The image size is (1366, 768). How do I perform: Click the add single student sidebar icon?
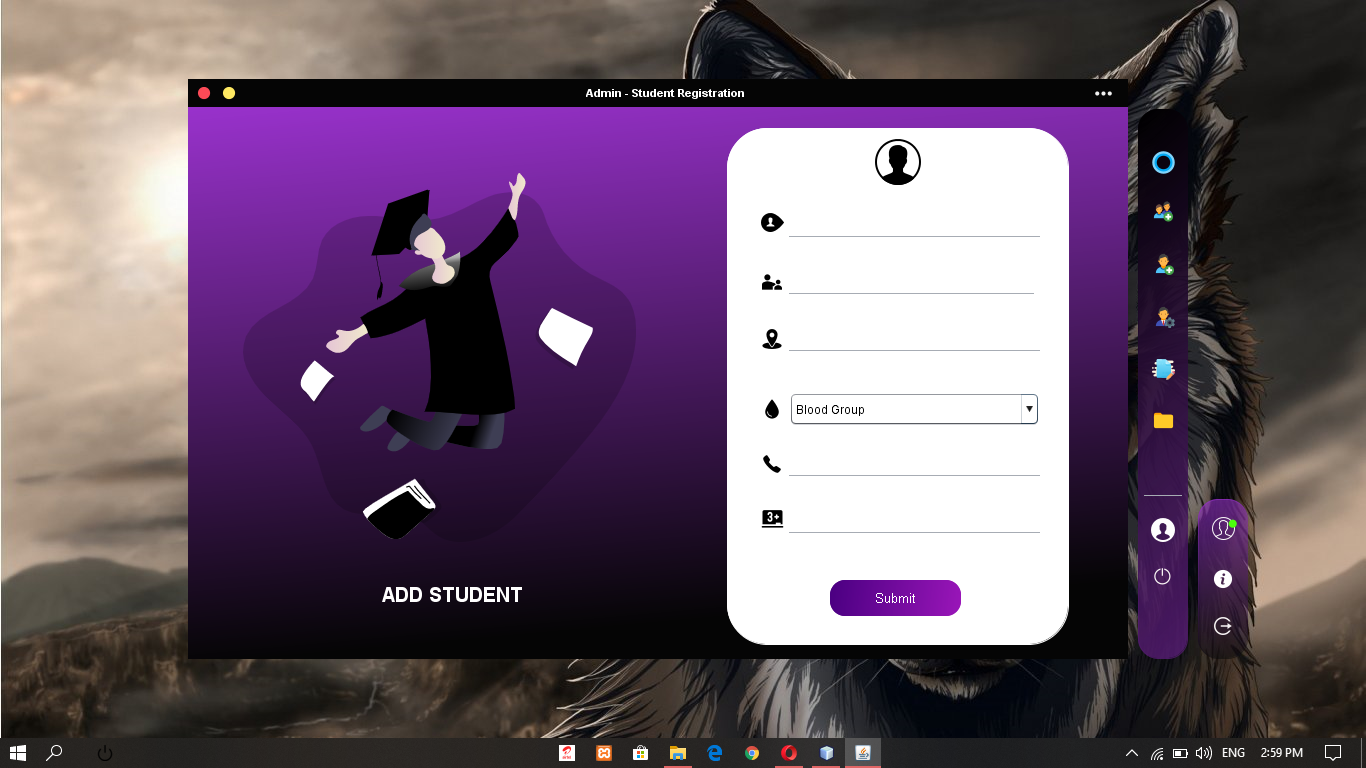pos(1162,265)
